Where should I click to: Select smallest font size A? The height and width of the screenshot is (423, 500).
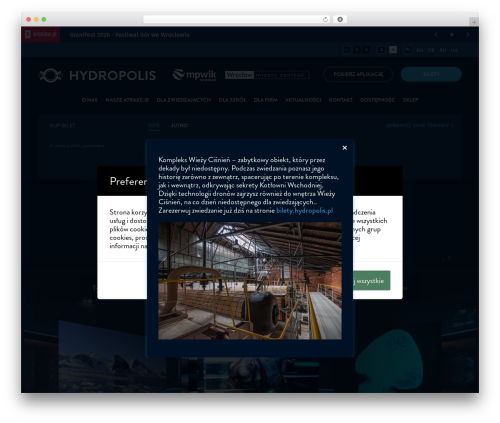point(347,50)
